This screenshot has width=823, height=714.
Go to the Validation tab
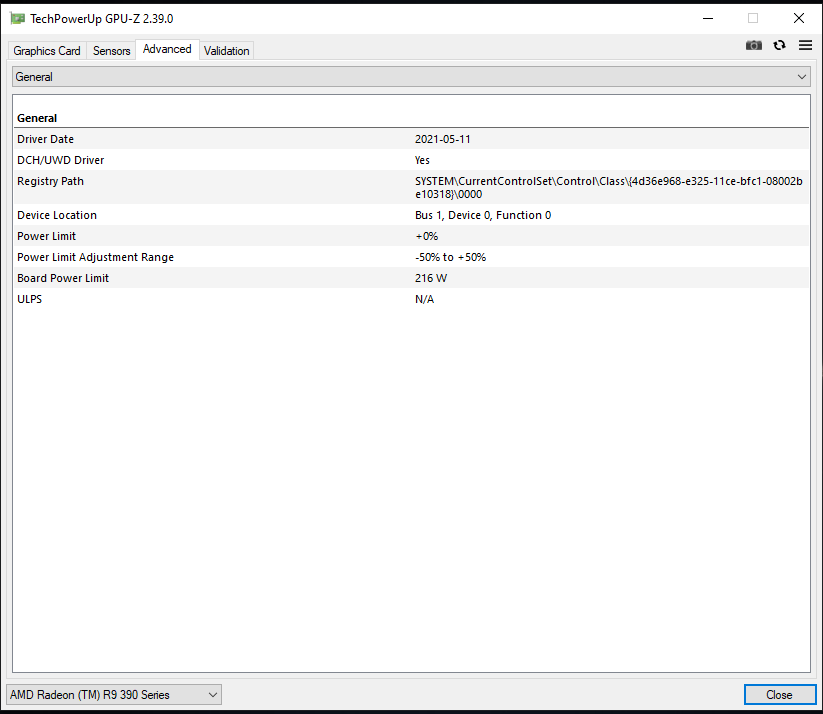point(226,51)
